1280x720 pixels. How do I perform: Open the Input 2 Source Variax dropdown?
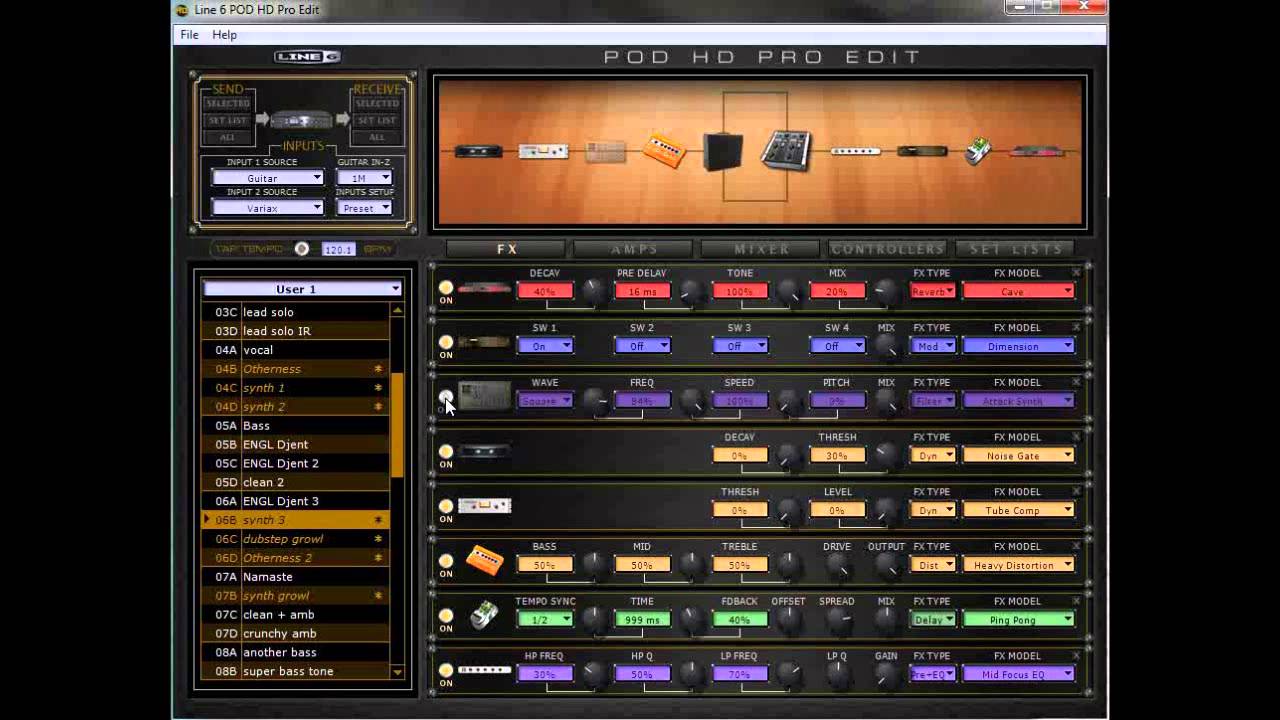coord(267,208)
